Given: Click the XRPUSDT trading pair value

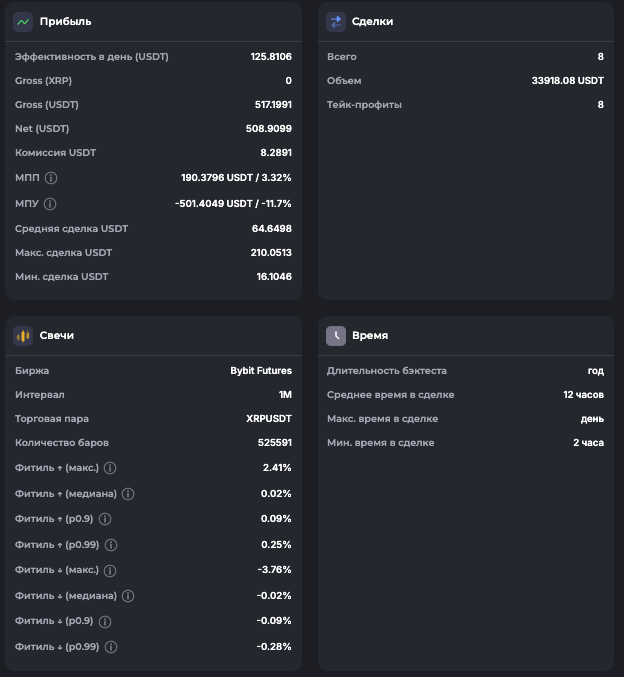Looking at the screenshot, I should pos(268,419).
